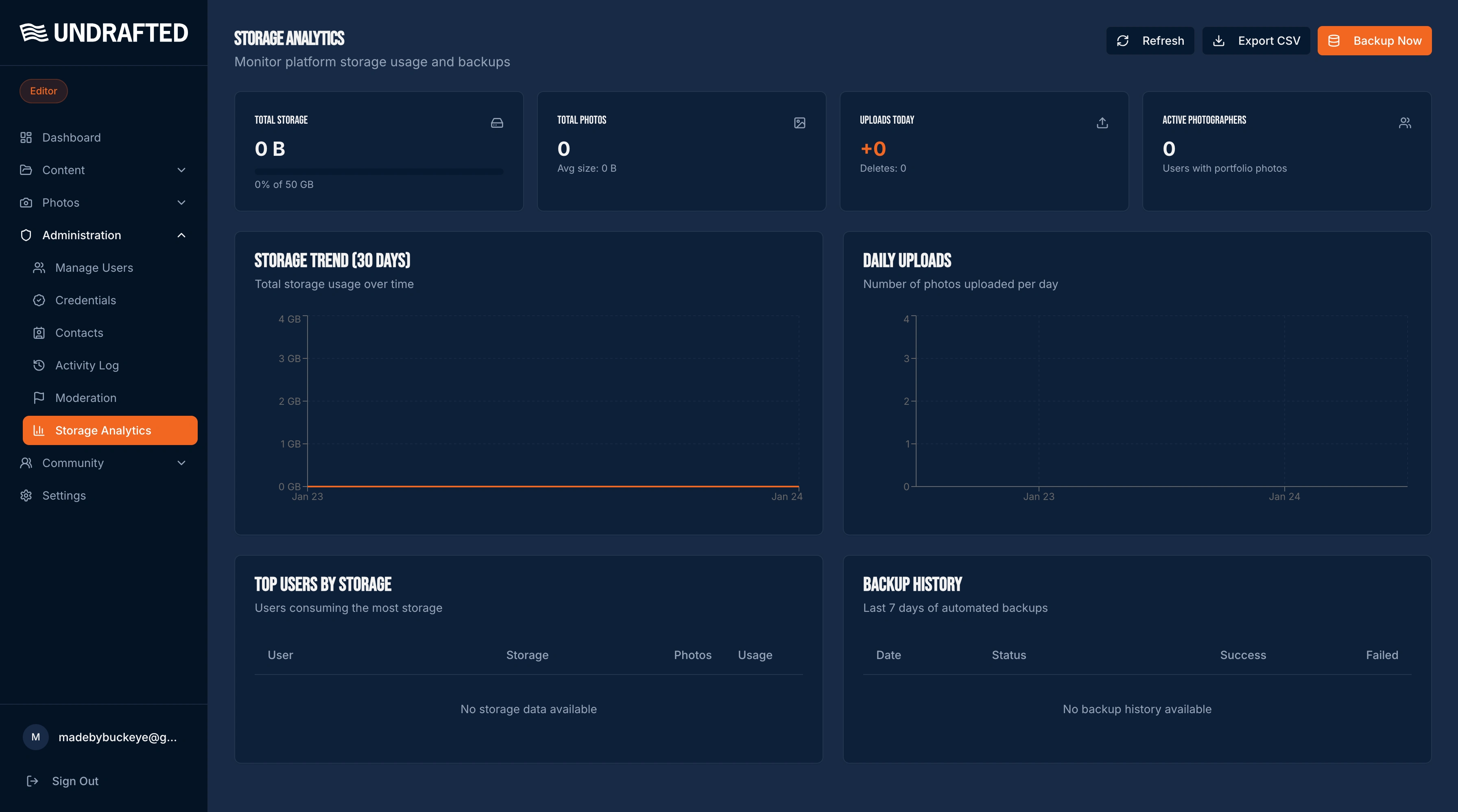1458x812 pixels.
Task: Expand the Content menu chevron
Action: point(181,170)
